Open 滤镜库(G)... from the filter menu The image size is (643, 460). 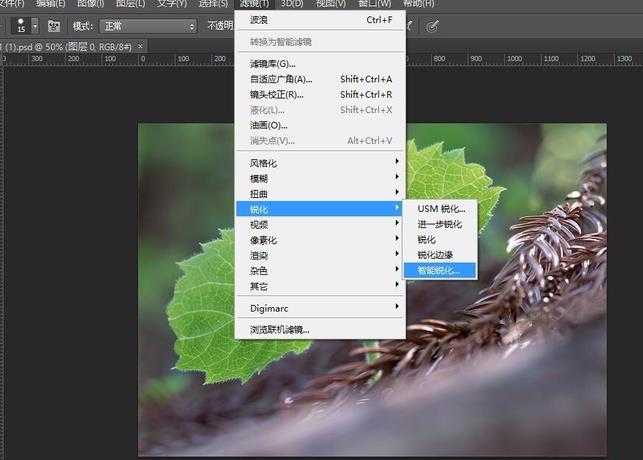coord(272,64)
